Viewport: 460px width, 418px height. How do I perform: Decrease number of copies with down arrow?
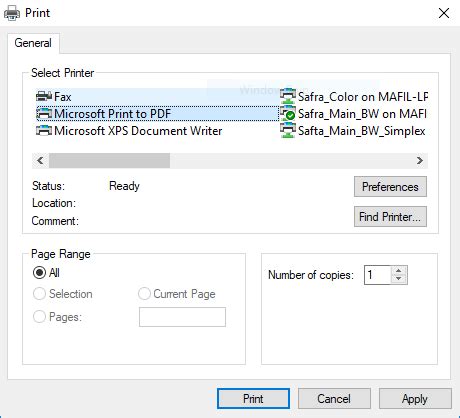399,279
